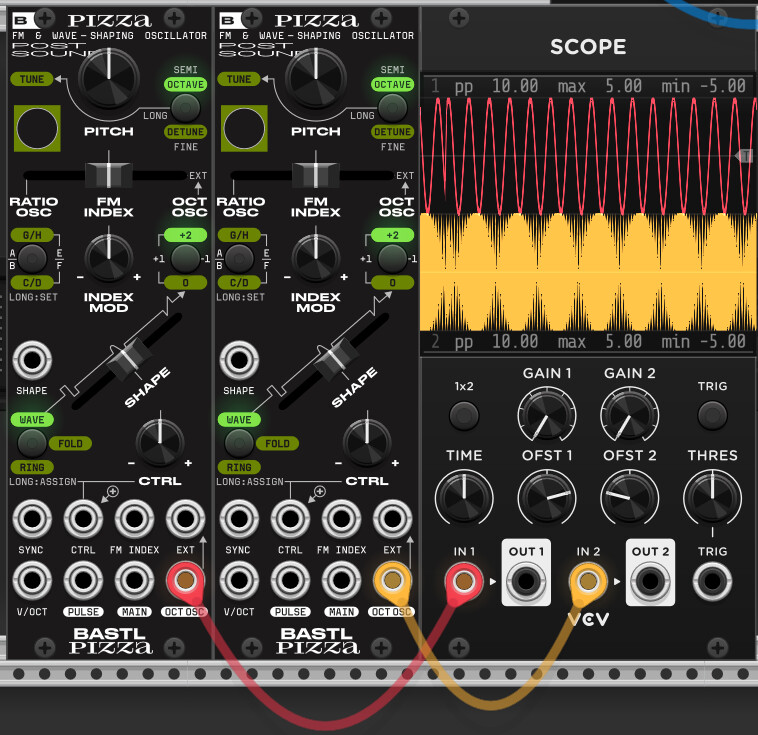This screenshot has width=758, height=735.
Task: Click the GAIN 2 knob on Scope
Action: [629, 415]
